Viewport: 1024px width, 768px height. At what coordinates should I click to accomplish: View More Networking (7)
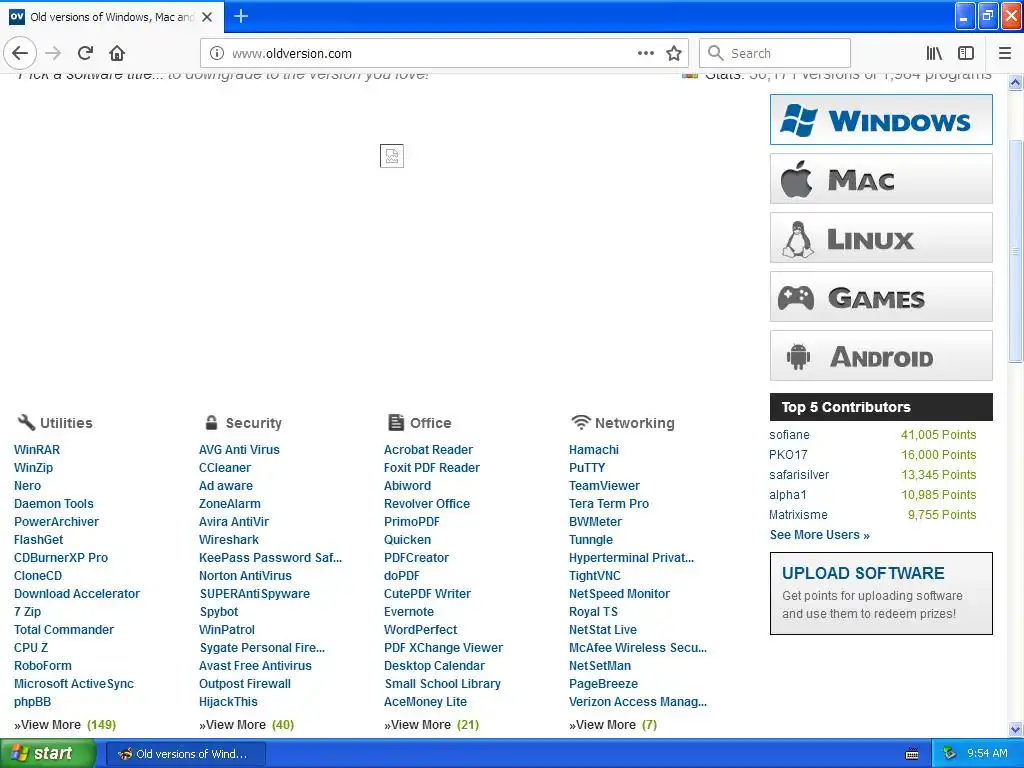(613, 725)
